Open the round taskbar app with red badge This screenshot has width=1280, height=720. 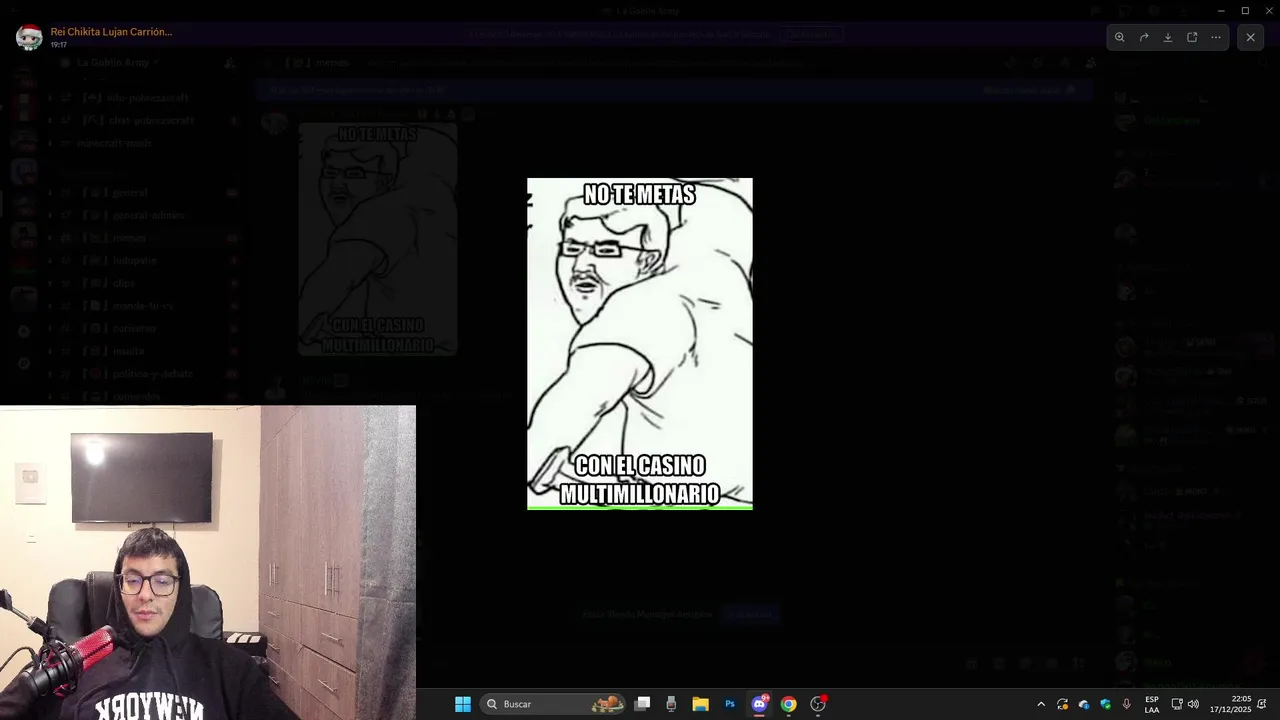click(x=818, y=704)
